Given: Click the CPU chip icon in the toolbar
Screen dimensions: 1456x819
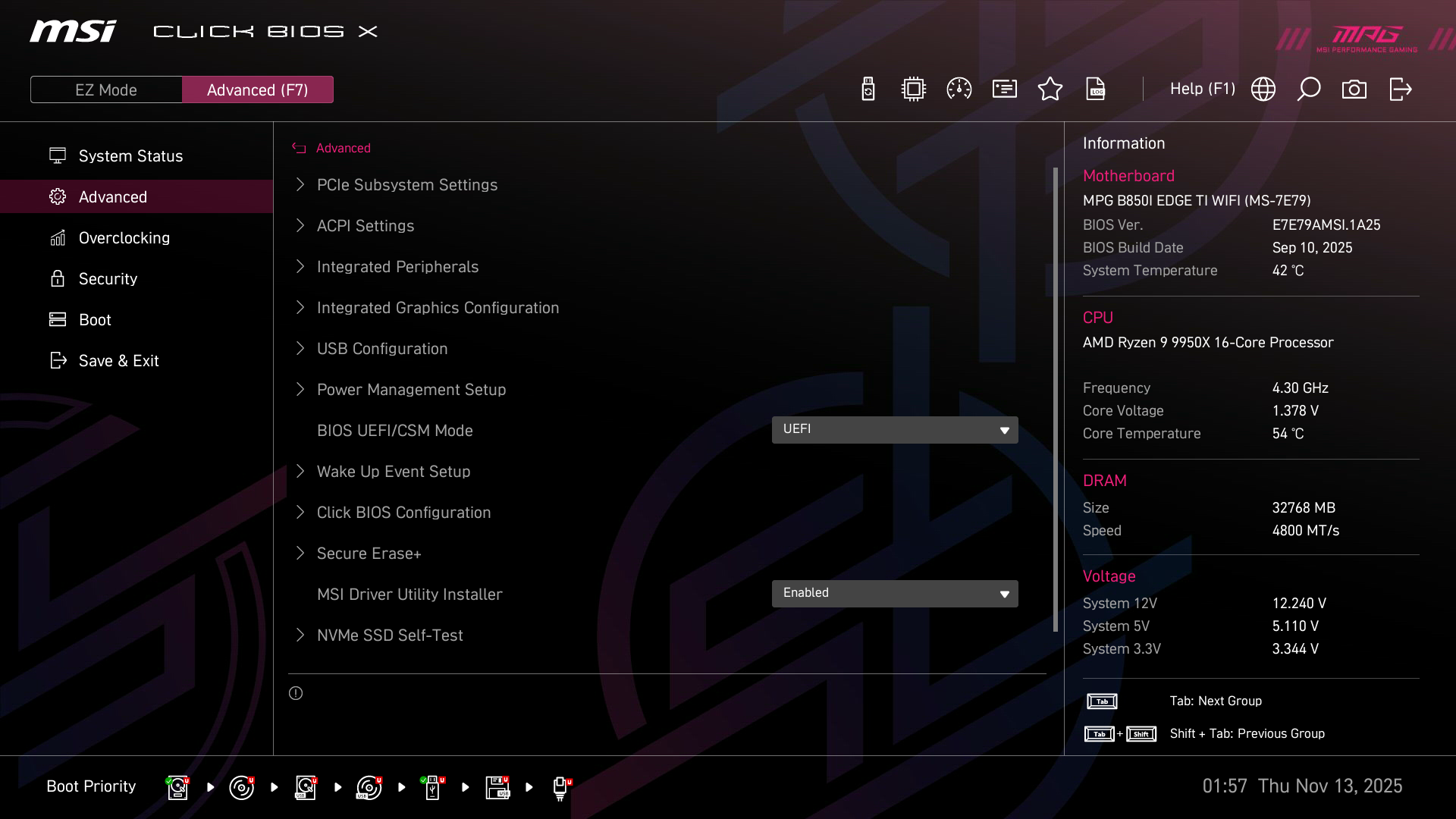Looking at the screenshot, I should point(914,89).
